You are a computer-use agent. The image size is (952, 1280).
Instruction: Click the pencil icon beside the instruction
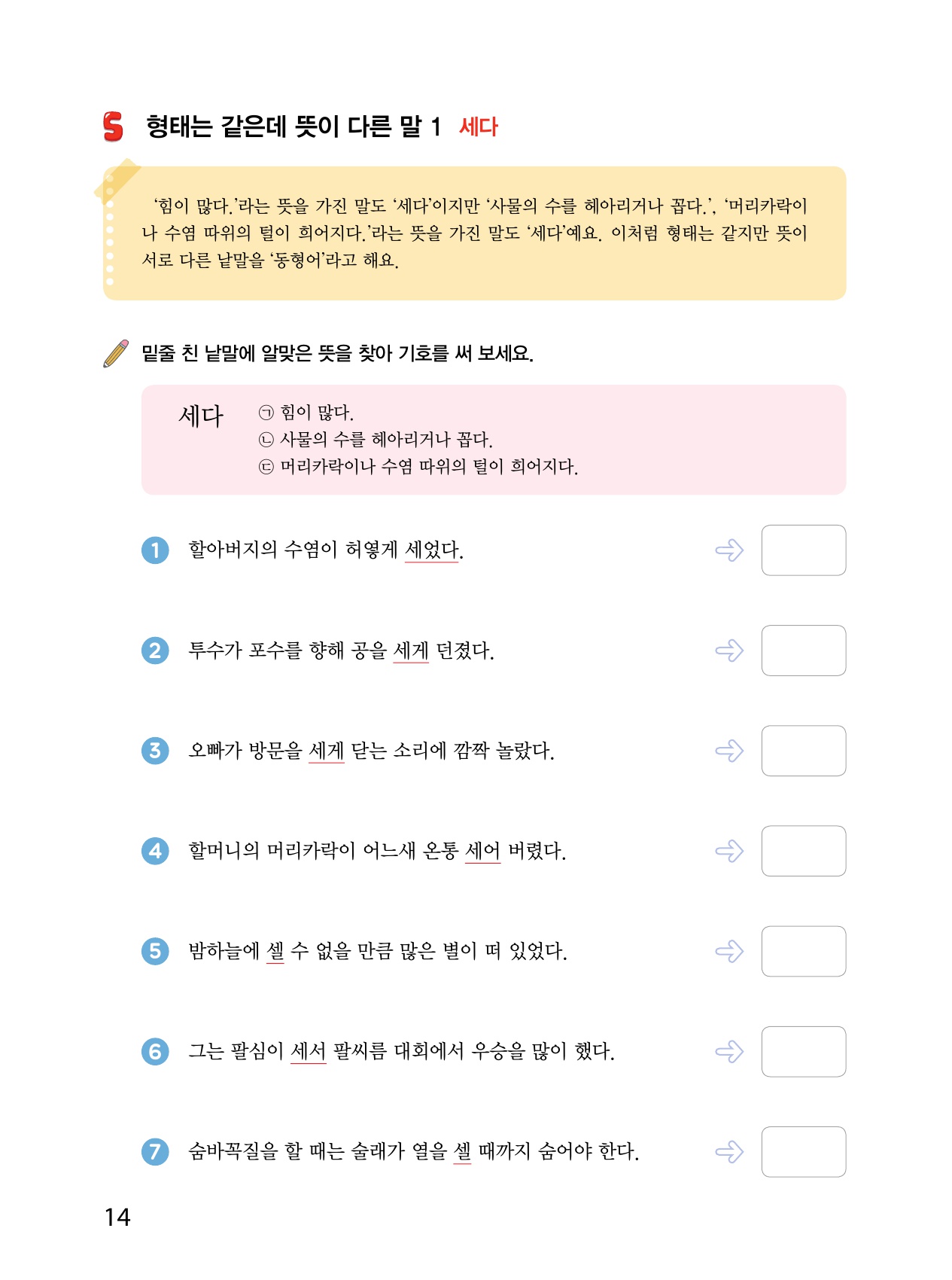(x=116, y=353)
